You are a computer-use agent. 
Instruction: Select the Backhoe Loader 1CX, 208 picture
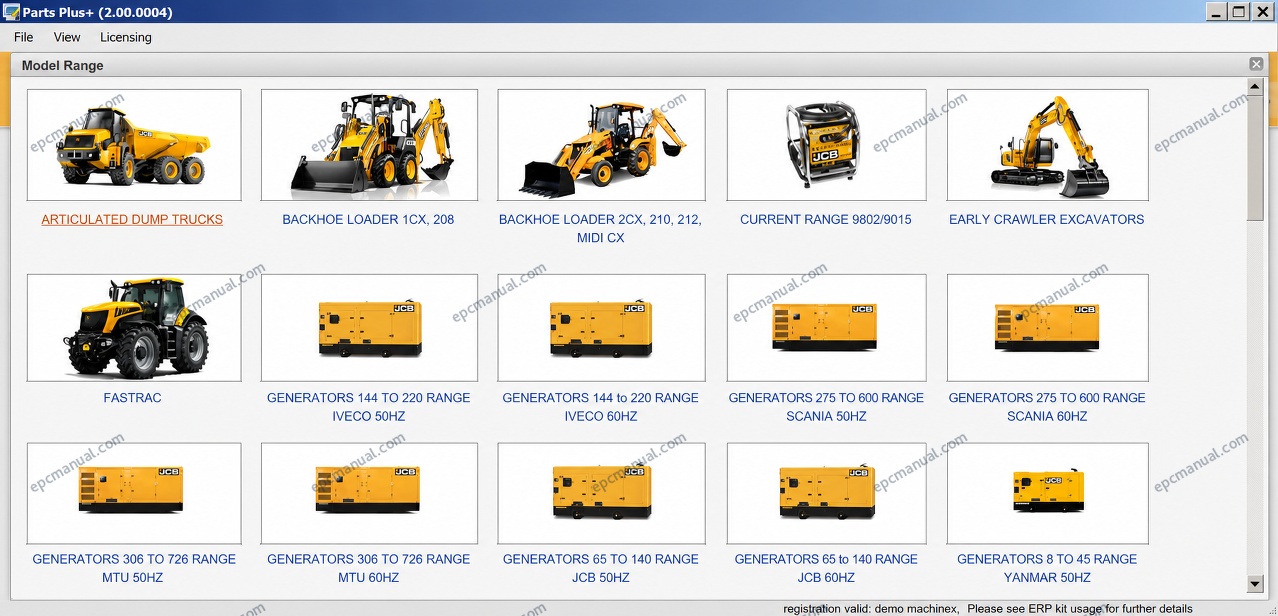[x=369, y=145]
